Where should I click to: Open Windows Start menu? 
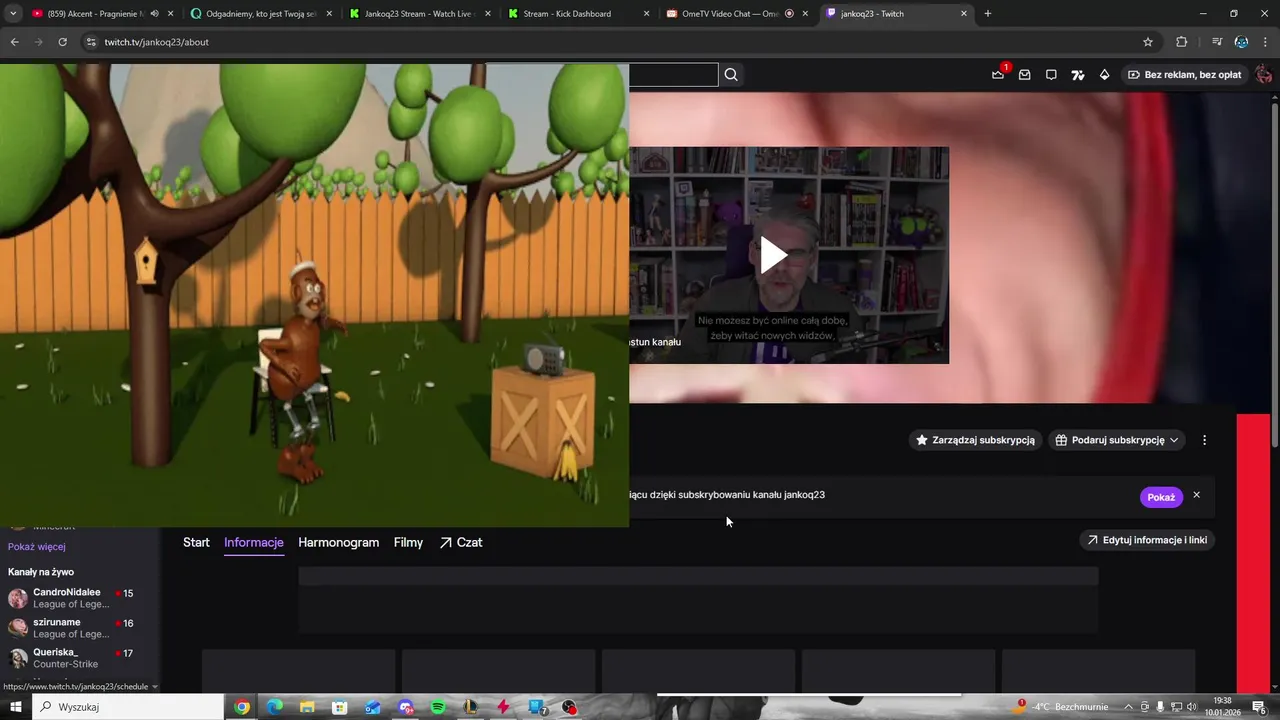[16, 707]
